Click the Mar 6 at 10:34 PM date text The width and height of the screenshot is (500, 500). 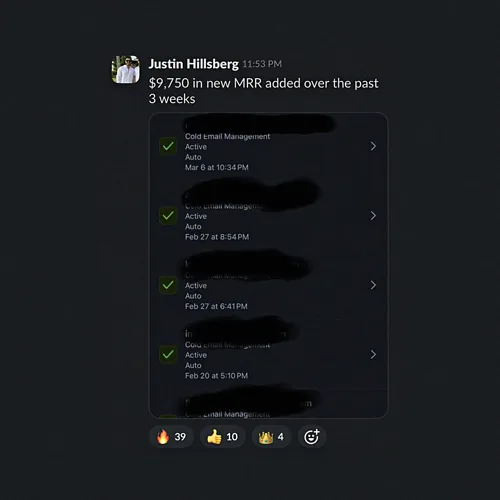217,167
